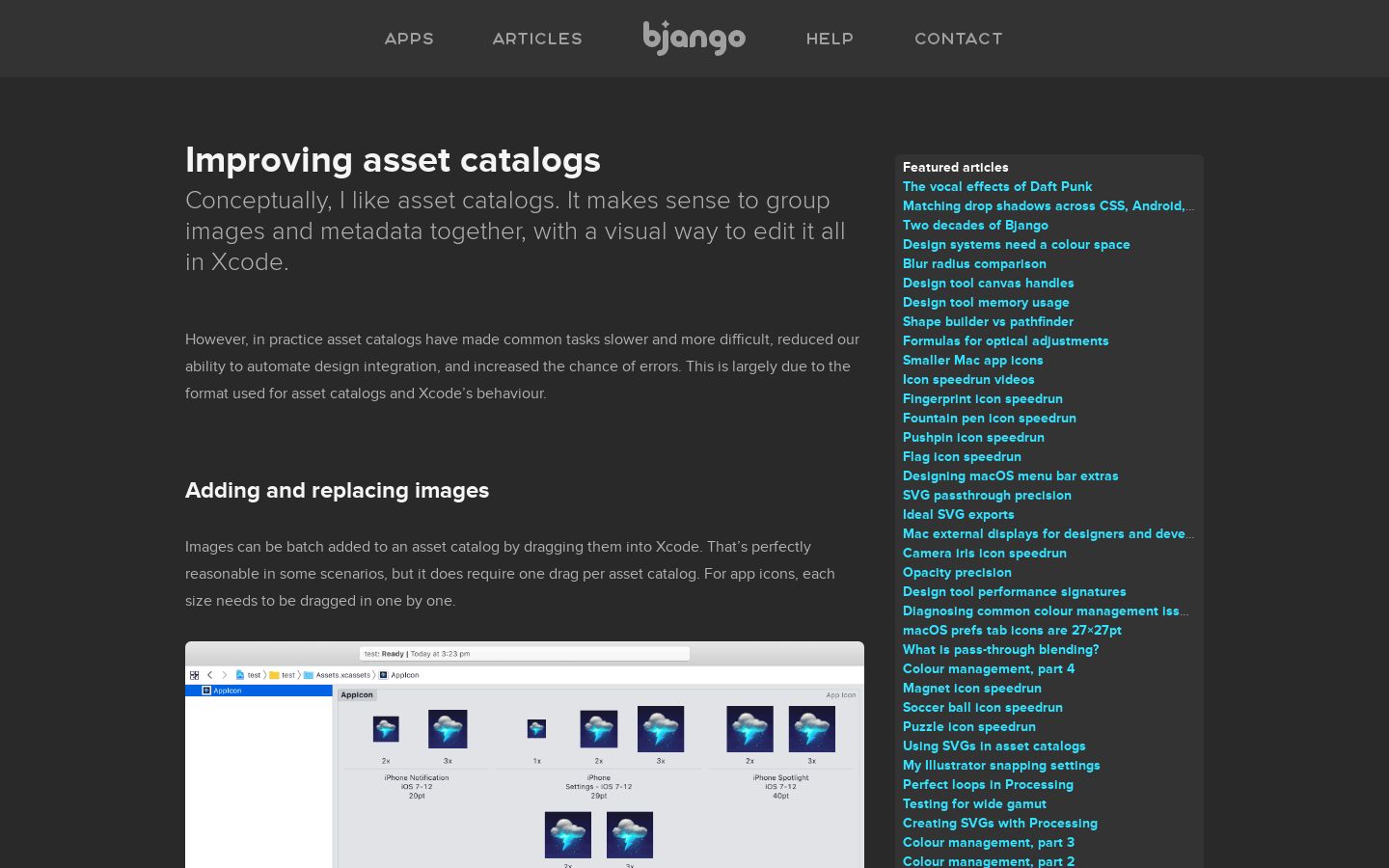The height and width of the screenshot is (868, 1389).
Task: Open 'Flag icon speedrun' link
Action: (x=962, y=456)
